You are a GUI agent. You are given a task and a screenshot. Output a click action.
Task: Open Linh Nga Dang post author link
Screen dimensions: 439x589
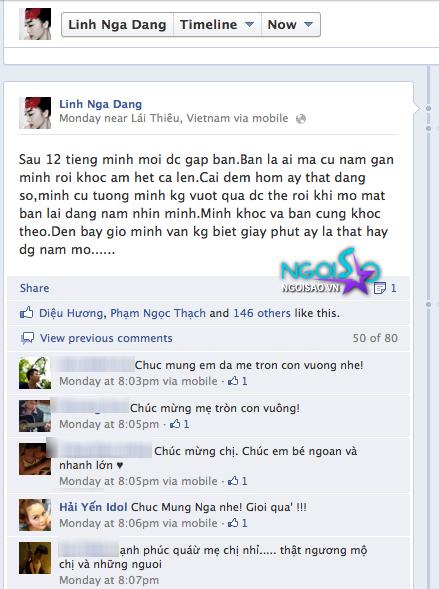(x=101, y=104)
